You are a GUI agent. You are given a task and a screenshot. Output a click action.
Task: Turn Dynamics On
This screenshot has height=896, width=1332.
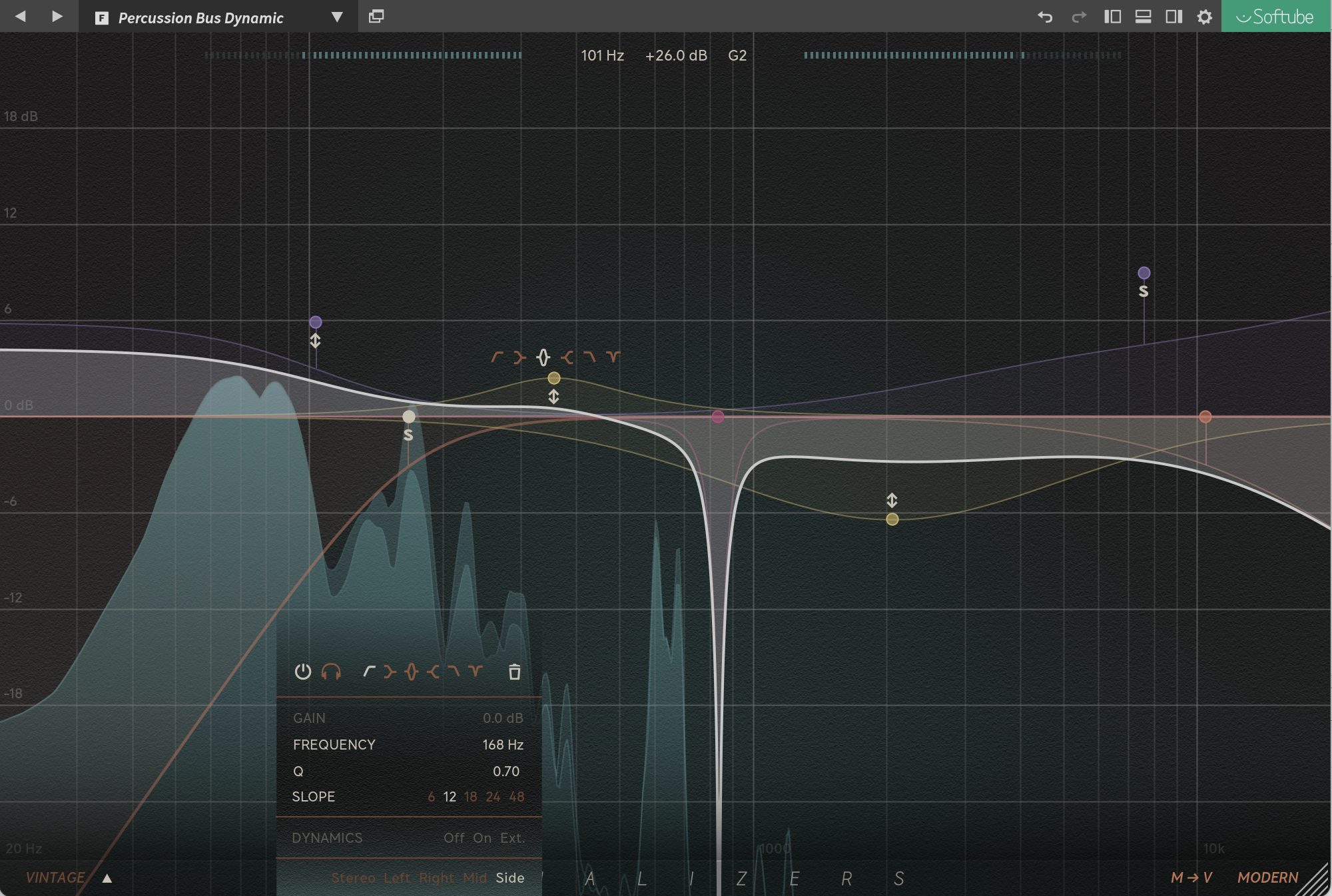482,838
